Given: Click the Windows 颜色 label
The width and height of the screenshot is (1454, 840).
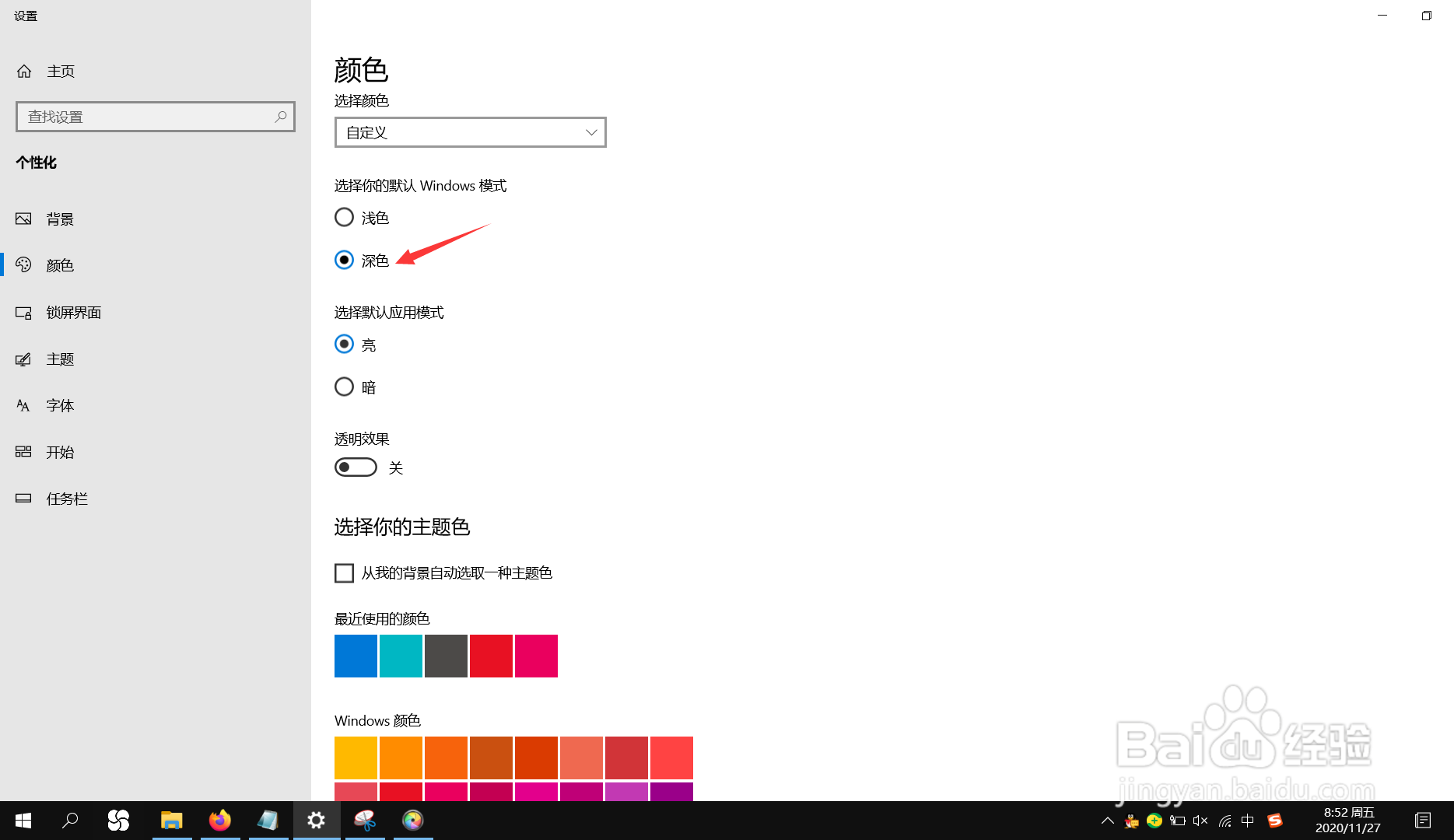Looking at the screenshot, I should point(377,721).
